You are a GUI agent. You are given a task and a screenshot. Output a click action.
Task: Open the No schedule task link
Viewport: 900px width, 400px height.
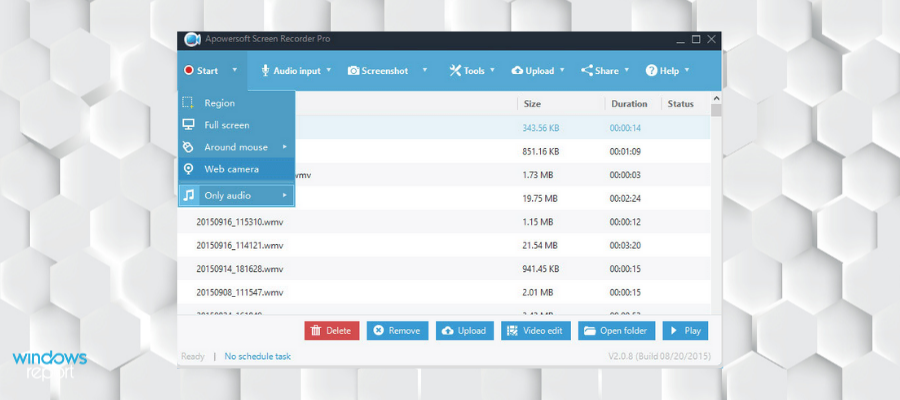258,356
